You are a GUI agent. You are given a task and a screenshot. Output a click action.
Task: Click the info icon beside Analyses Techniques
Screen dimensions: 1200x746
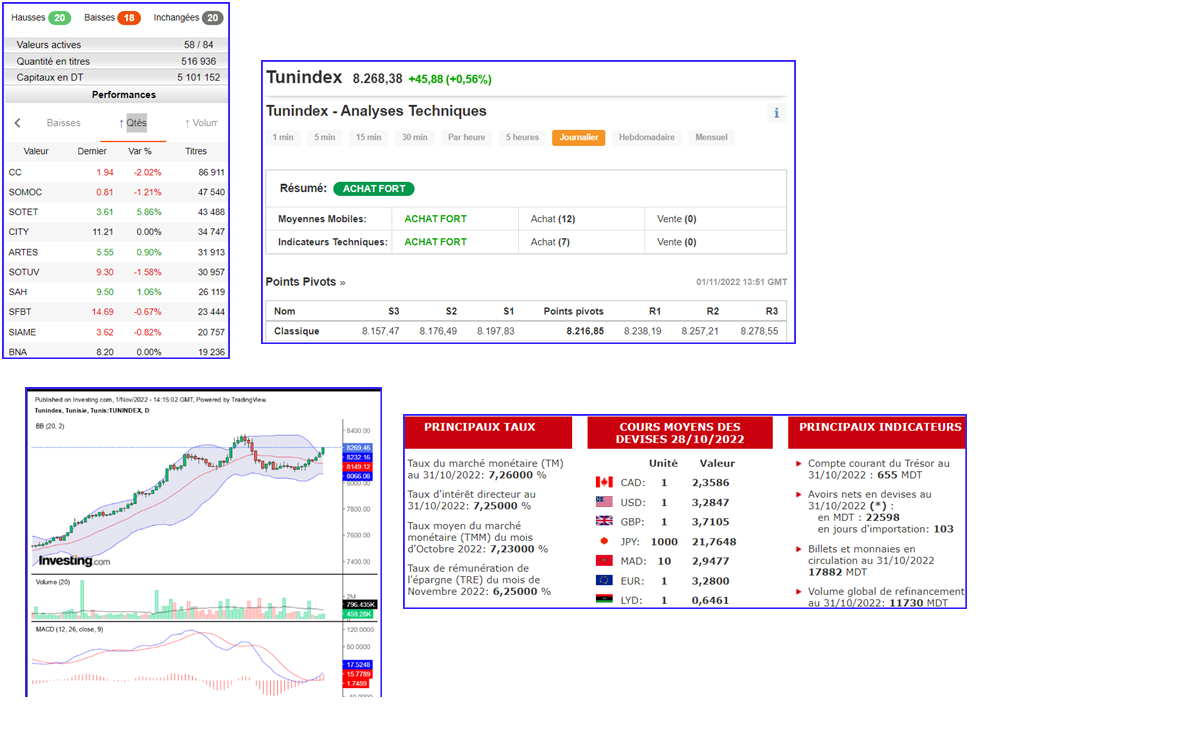[x=776, y=113]
